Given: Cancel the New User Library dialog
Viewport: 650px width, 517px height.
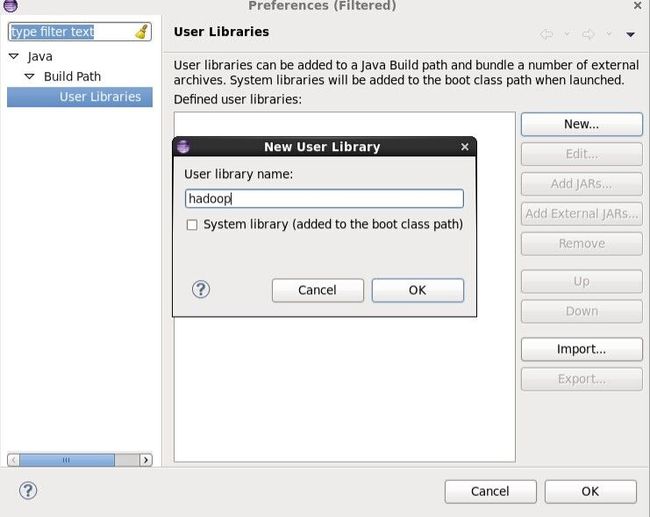Looking at the screenshot, I should point(318,290).
